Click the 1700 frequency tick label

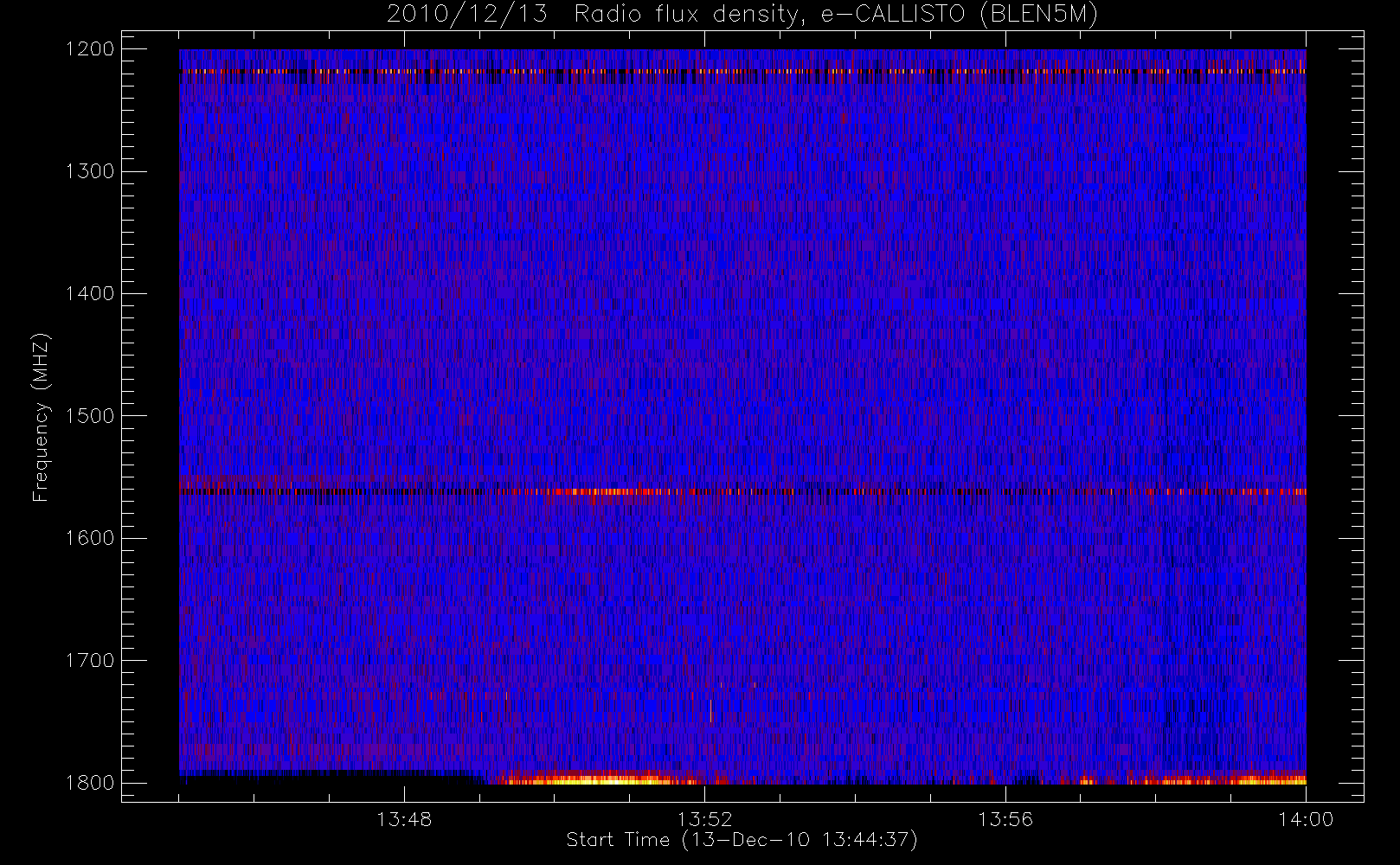[x=90, y=661]
